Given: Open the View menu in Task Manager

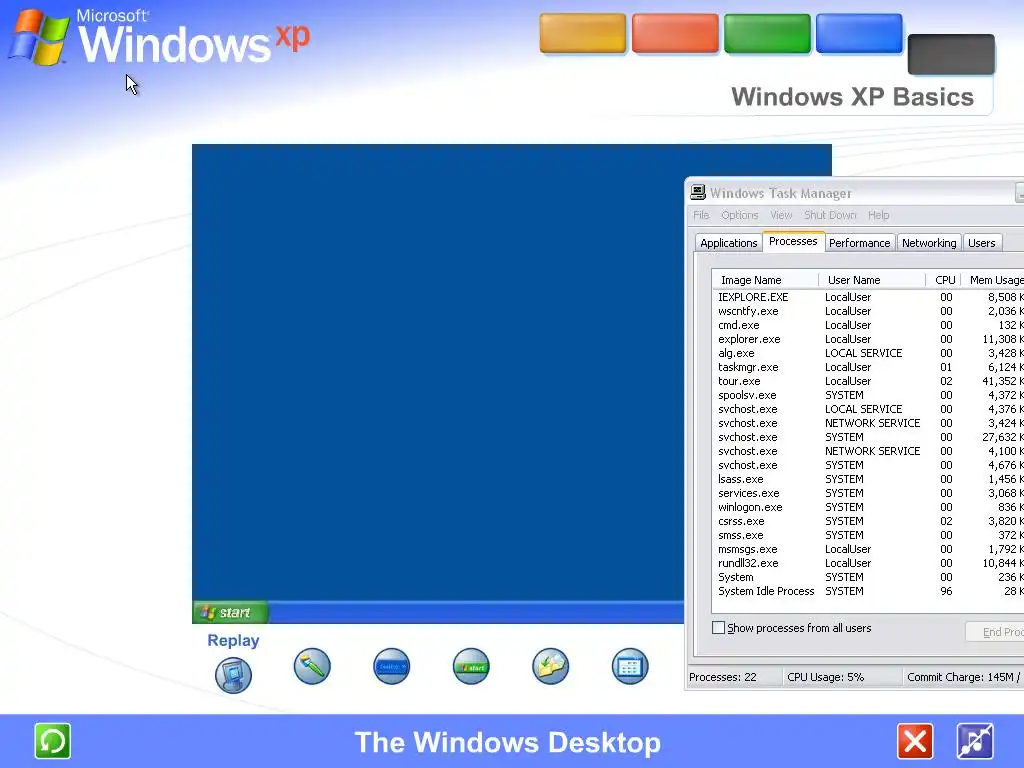Looking at the screenshot, I should [x=781, y=215].
